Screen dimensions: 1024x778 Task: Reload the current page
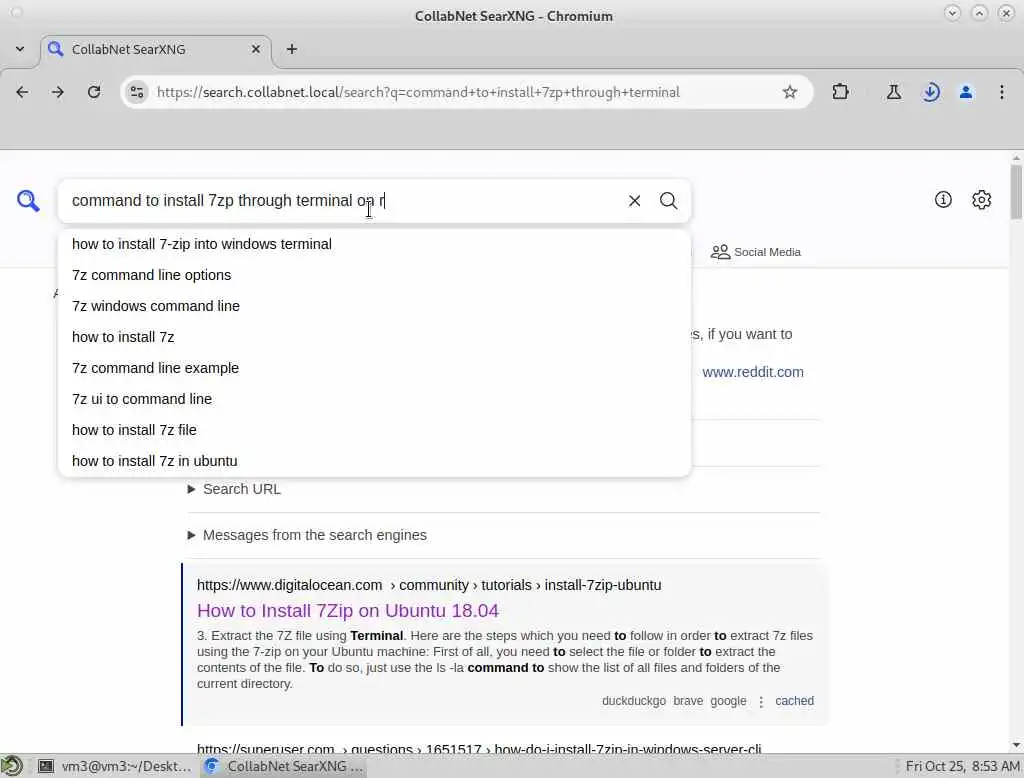94,92
